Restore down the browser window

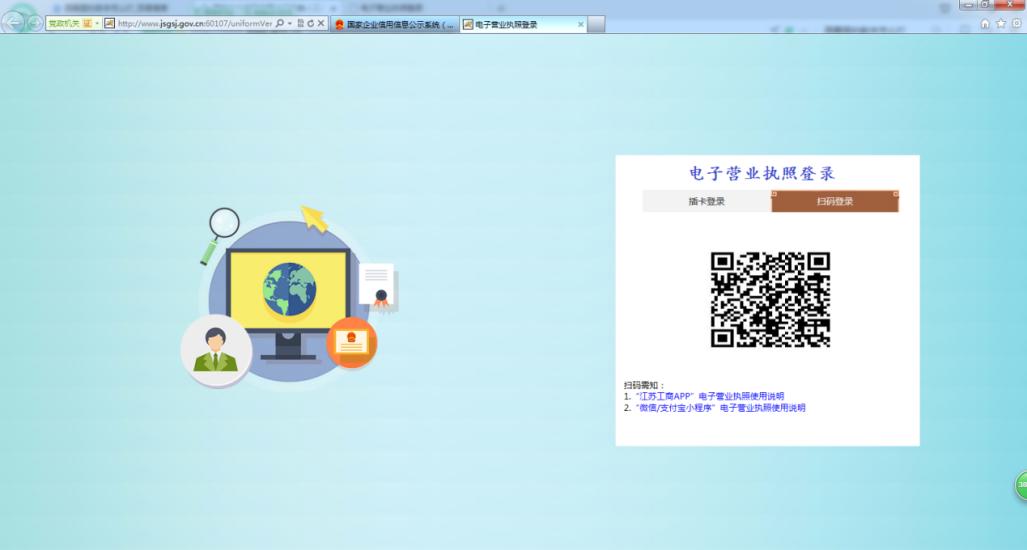pyautogui.click(x=985, y=5)
